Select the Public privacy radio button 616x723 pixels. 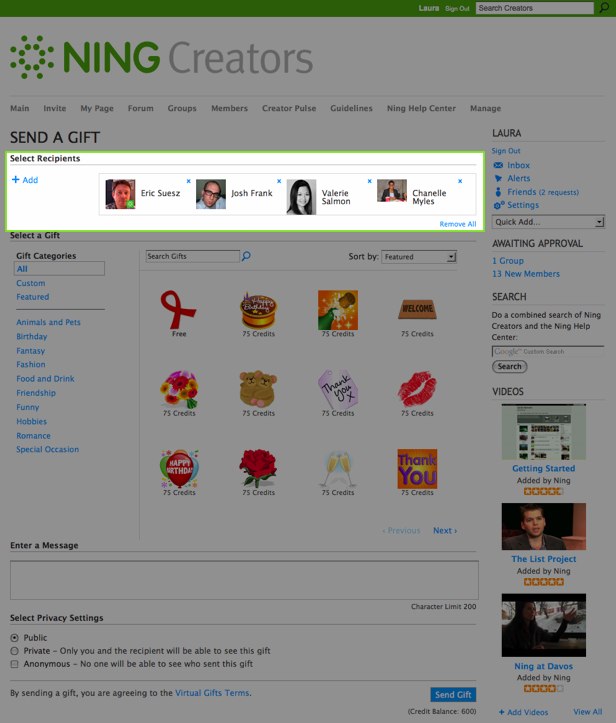[x=15, y=638]
